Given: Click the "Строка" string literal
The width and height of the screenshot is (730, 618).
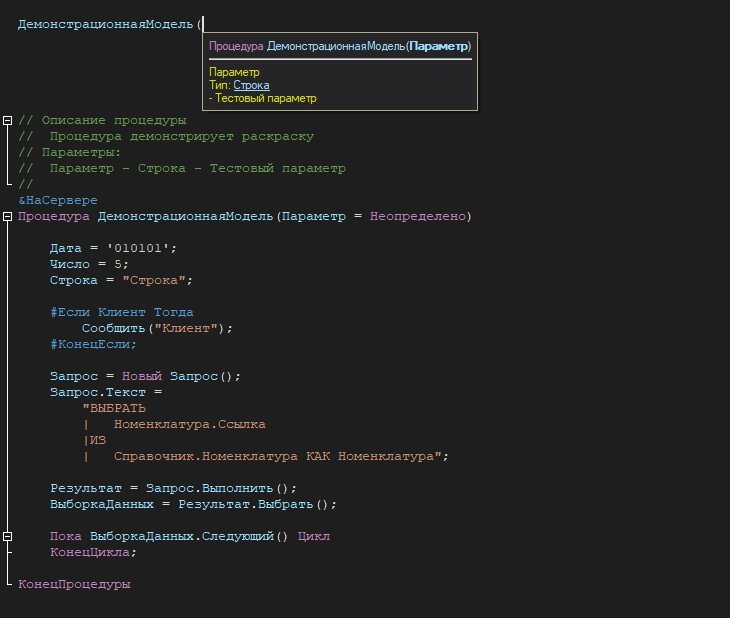Looking at the screenshot, I should pyautogui.click(x=154, y=280).
